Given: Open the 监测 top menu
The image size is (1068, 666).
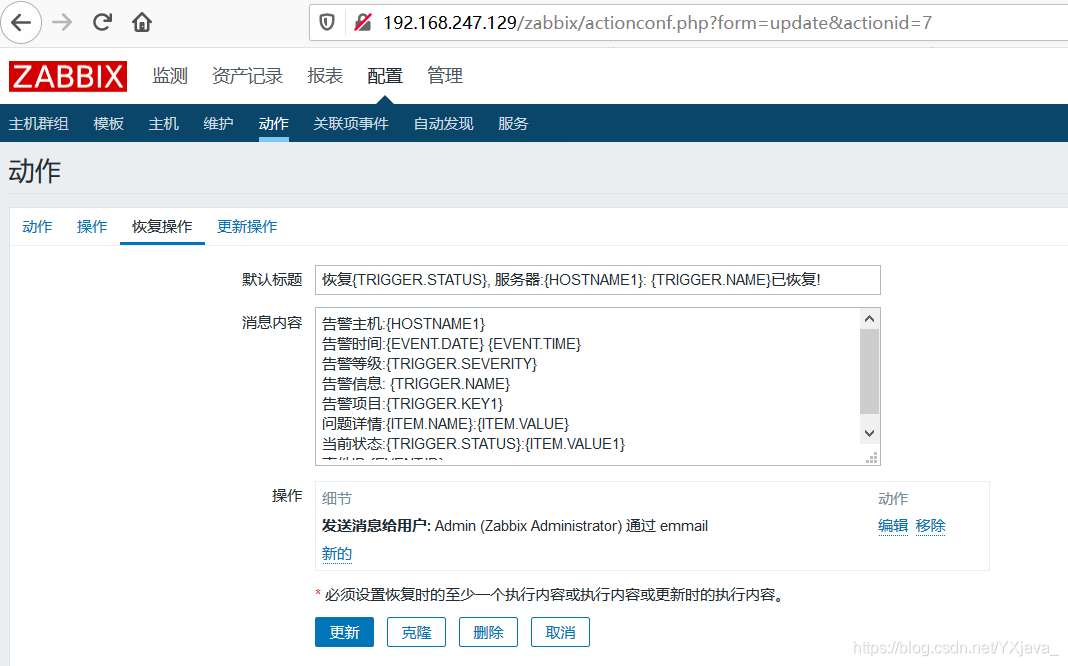Looking at the screenshot, I should pos(170,76).
